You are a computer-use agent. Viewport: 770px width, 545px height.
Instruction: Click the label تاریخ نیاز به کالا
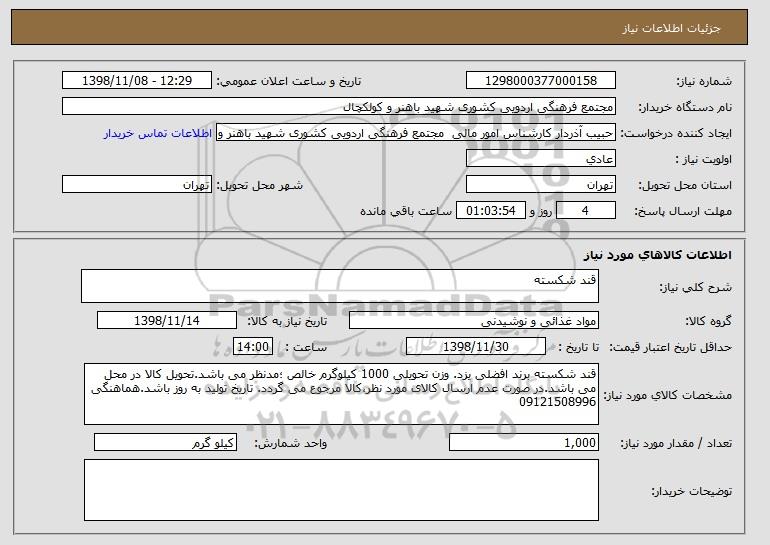[x=287, y=322]
